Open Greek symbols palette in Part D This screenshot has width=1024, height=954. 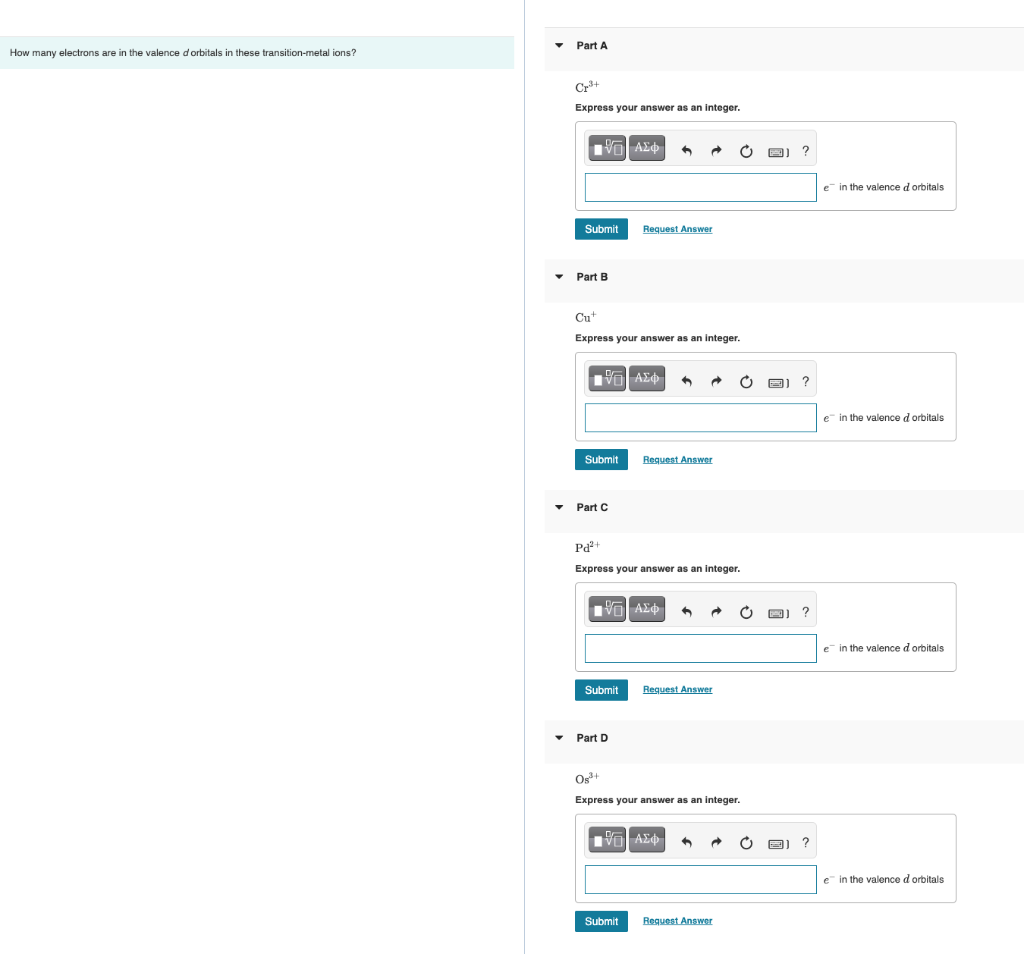point(647,840)
